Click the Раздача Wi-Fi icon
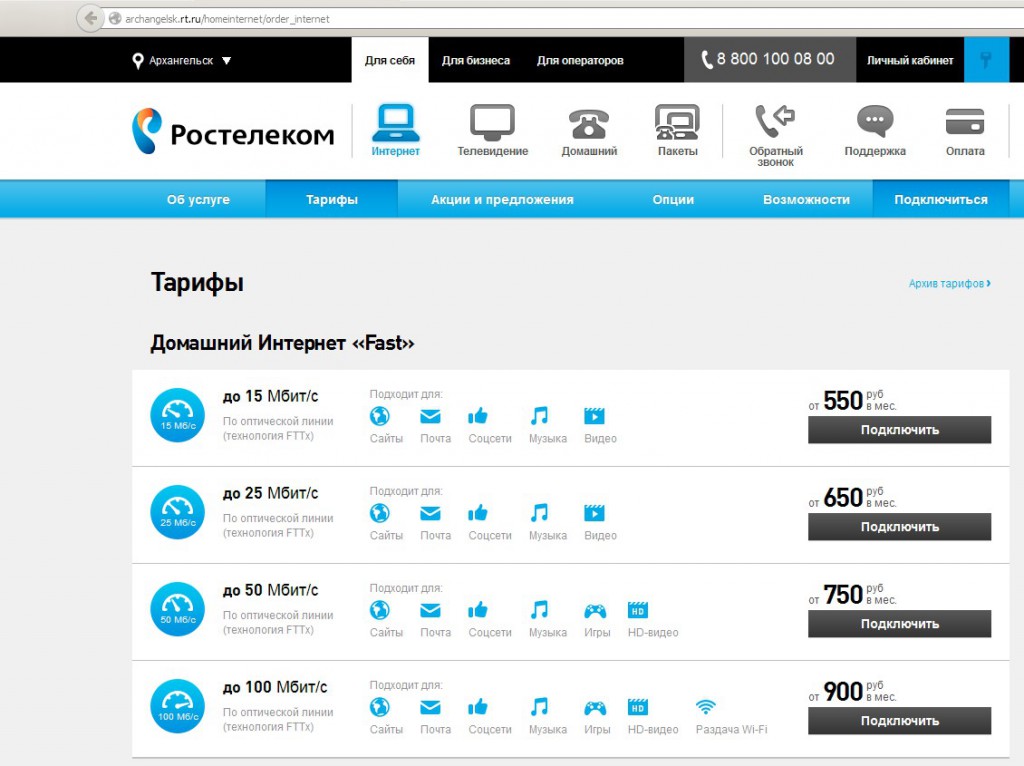The height and width of the screenshot is (766, 1024). [x=706, y=708]
